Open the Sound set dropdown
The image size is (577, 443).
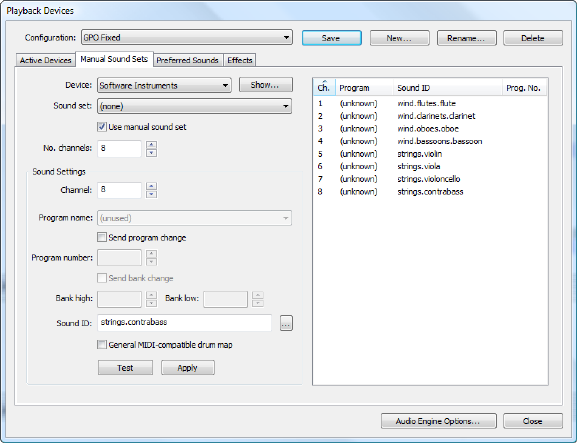point(194,106)
